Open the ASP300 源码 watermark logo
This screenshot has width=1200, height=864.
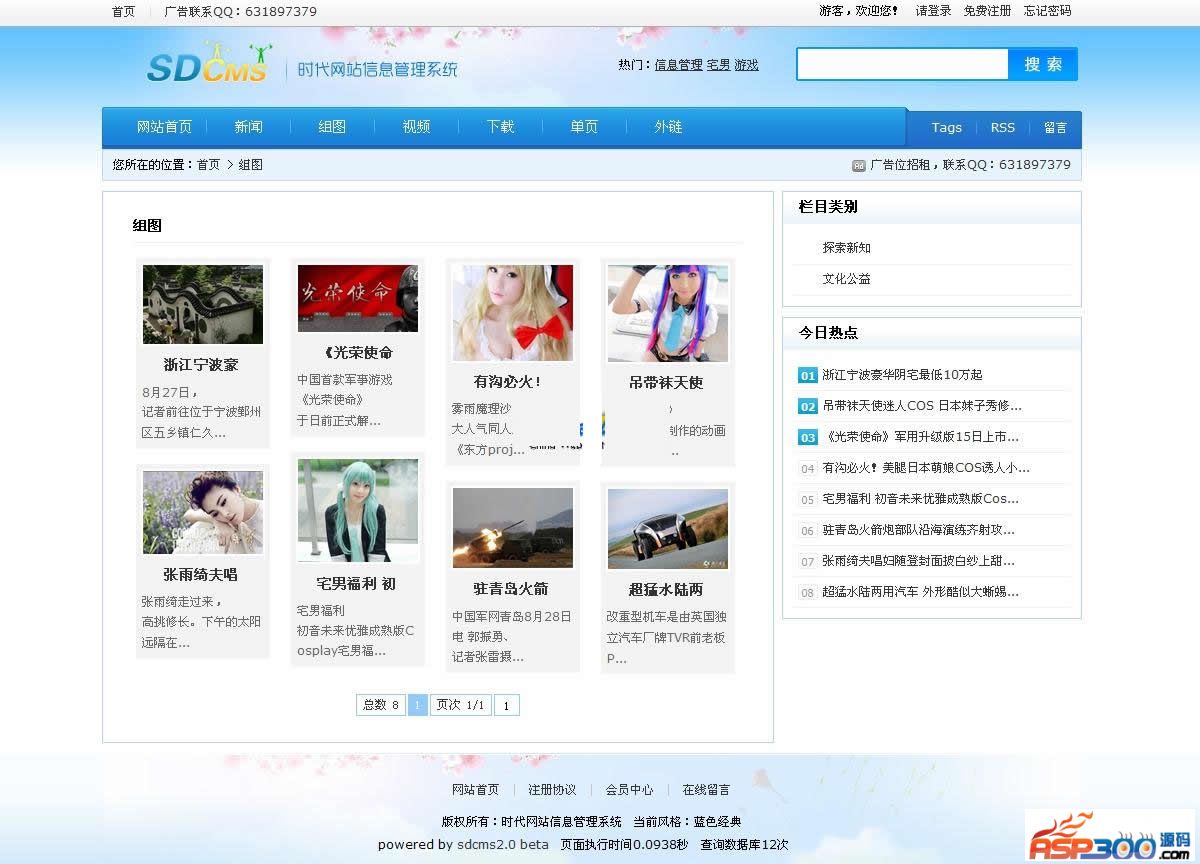1110,836
